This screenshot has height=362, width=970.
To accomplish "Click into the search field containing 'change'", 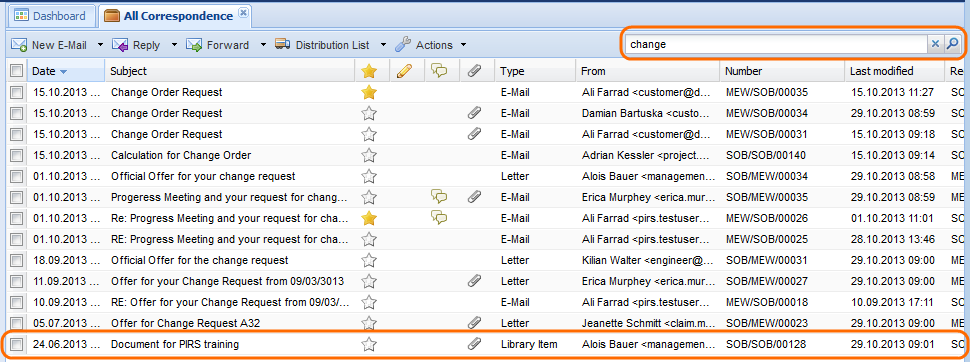I will tap(776, 45).
